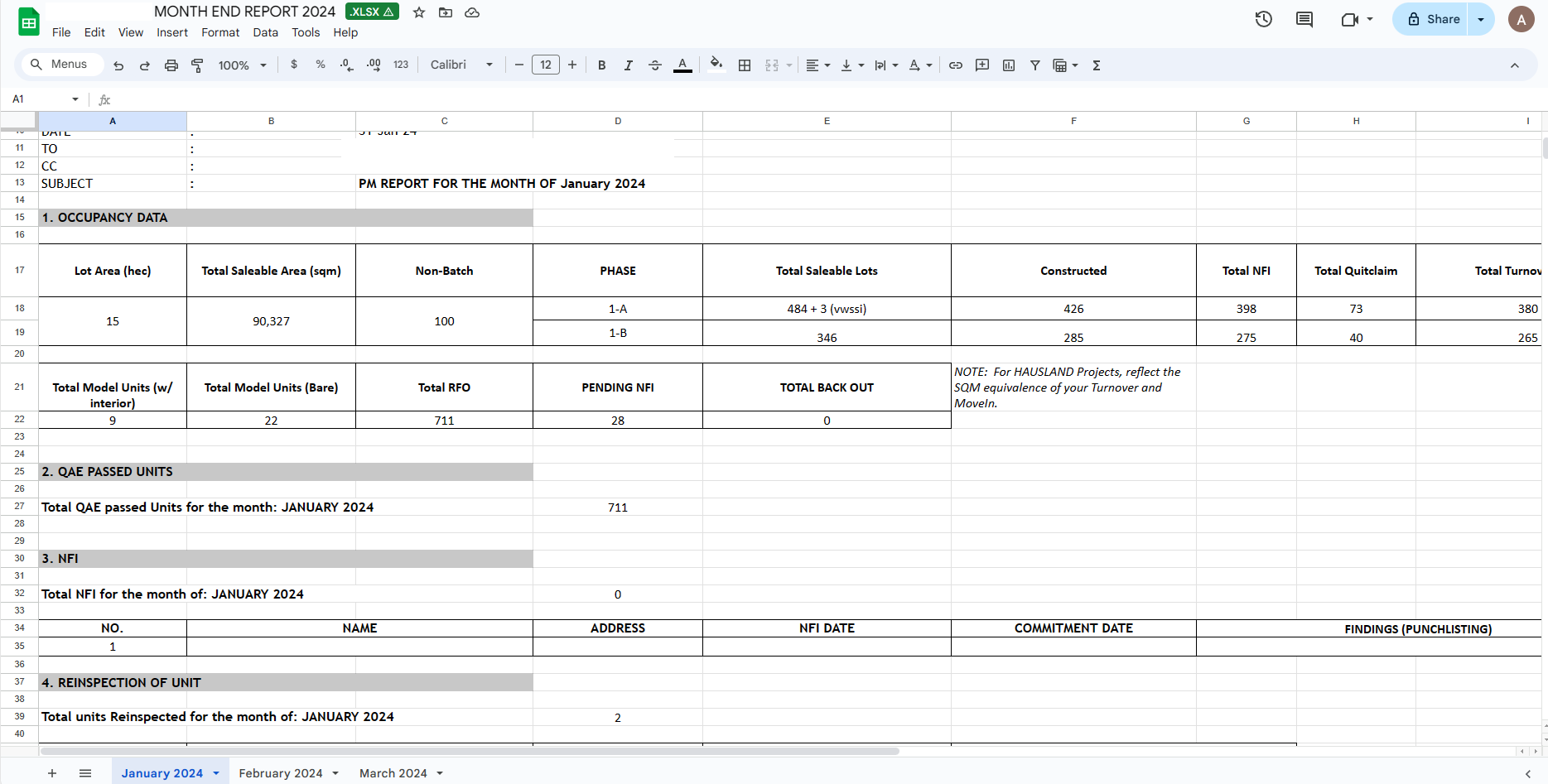Viewport: 1548px width, 784px height.
Task: Open text rotation options
Action: click(x=920, y=65)
